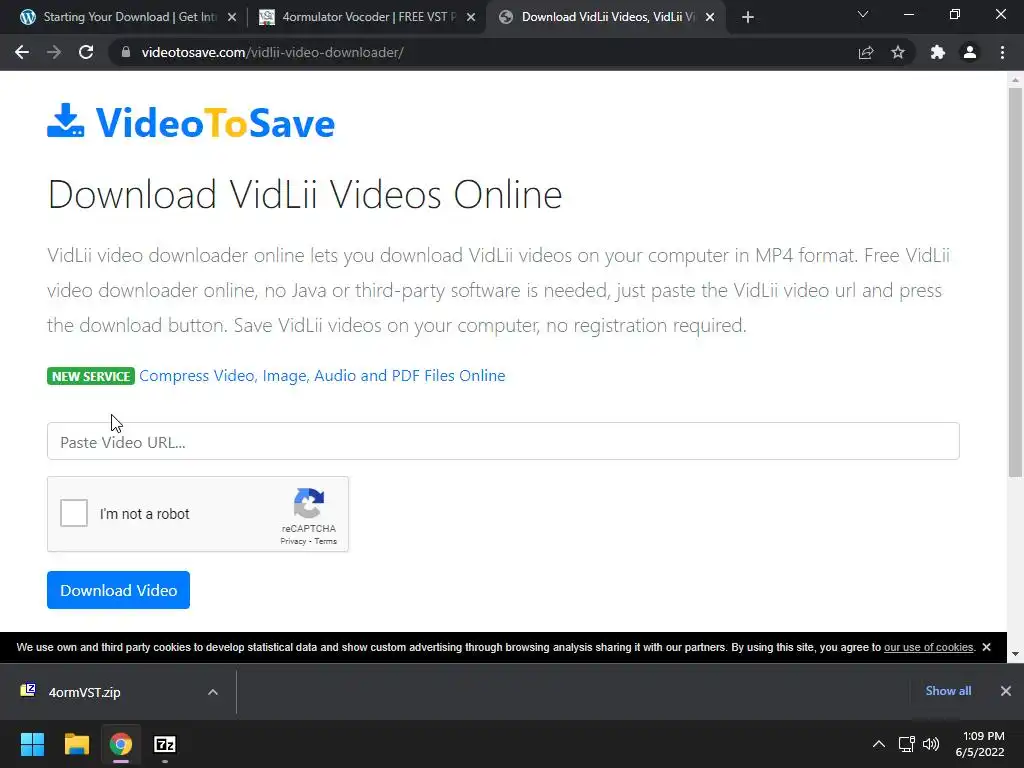Open the 4ormVST.zip download
1024x768 pixels.
pos(84,692)
